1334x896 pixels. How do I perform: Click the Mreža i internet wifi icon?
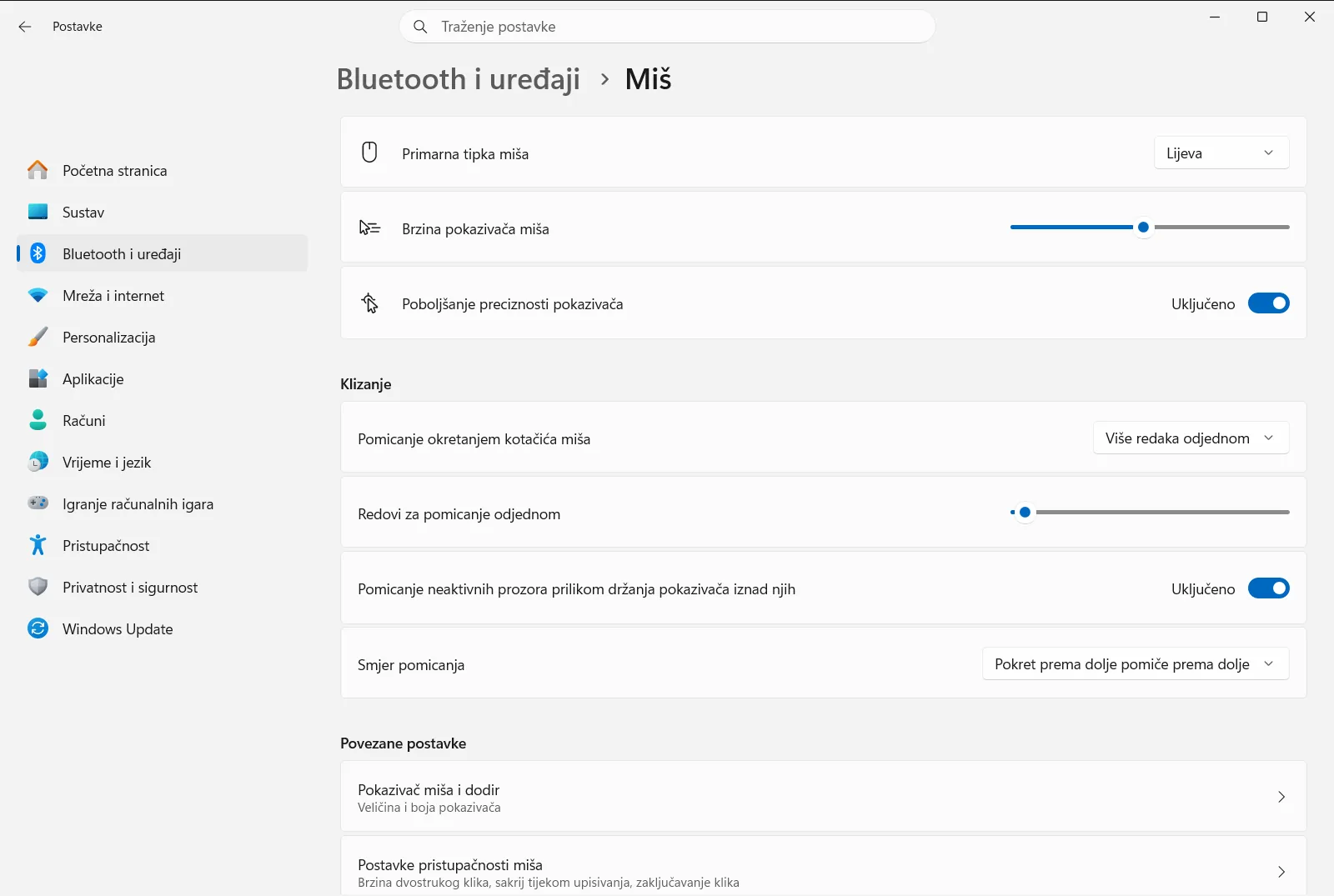(38, 295)
